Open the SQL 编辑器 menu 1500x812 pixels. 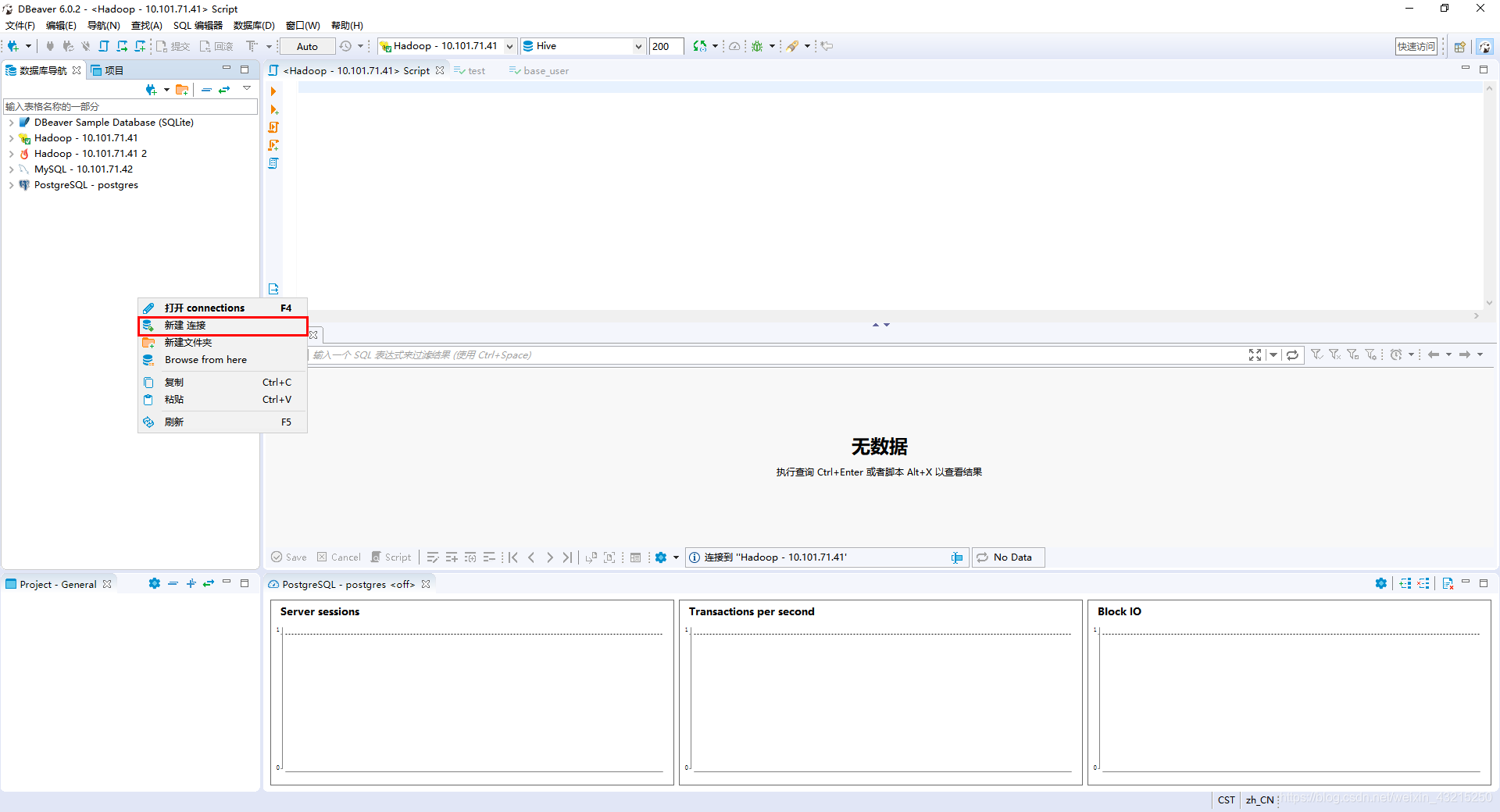(198, 26)
